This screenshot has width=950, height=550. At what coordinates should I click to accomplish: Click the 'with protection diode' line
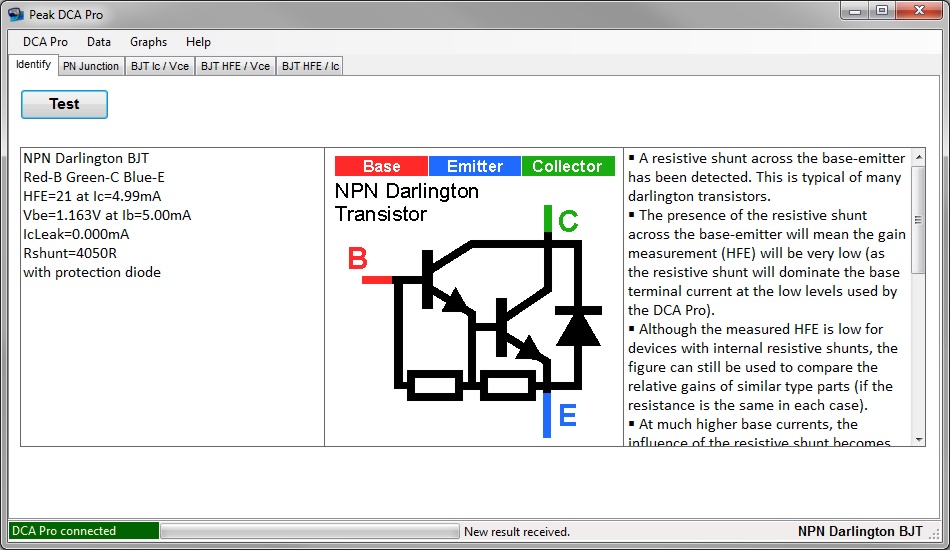point(92,272)
